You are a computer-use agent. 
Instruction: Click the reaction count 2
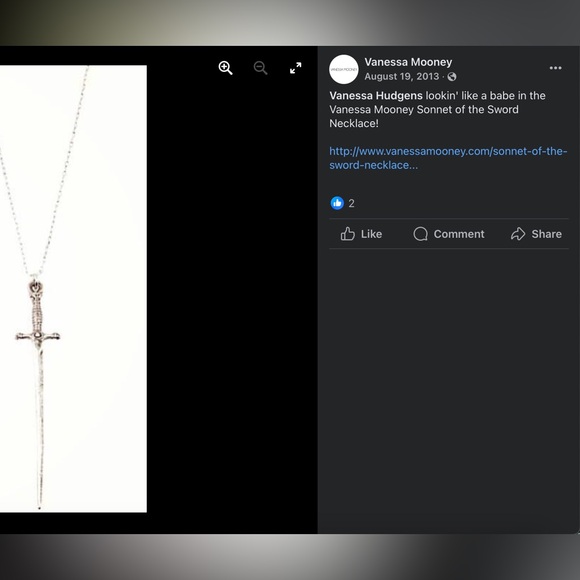pyautogui.click(x=351, y=203)
